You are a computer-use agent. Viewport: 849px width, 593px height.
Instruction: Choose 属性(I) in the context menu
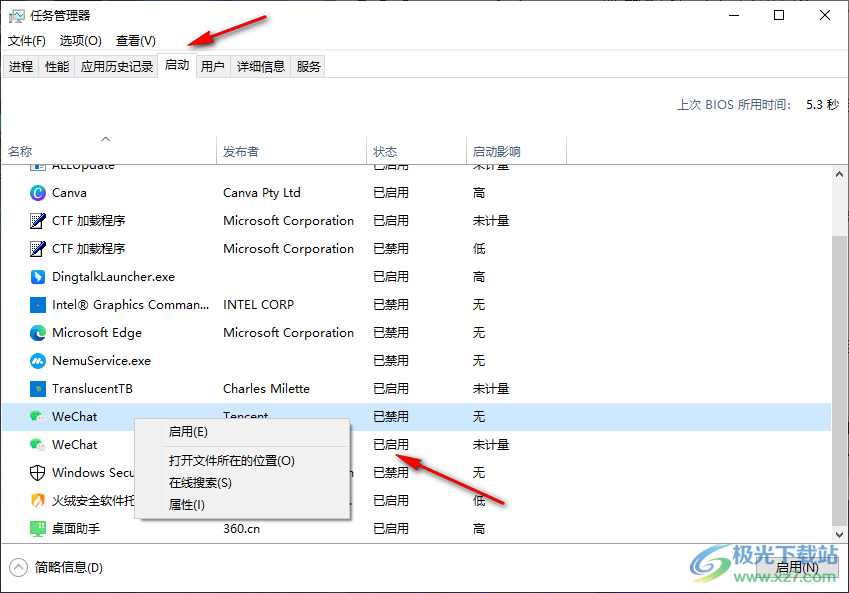click(242, 505)
